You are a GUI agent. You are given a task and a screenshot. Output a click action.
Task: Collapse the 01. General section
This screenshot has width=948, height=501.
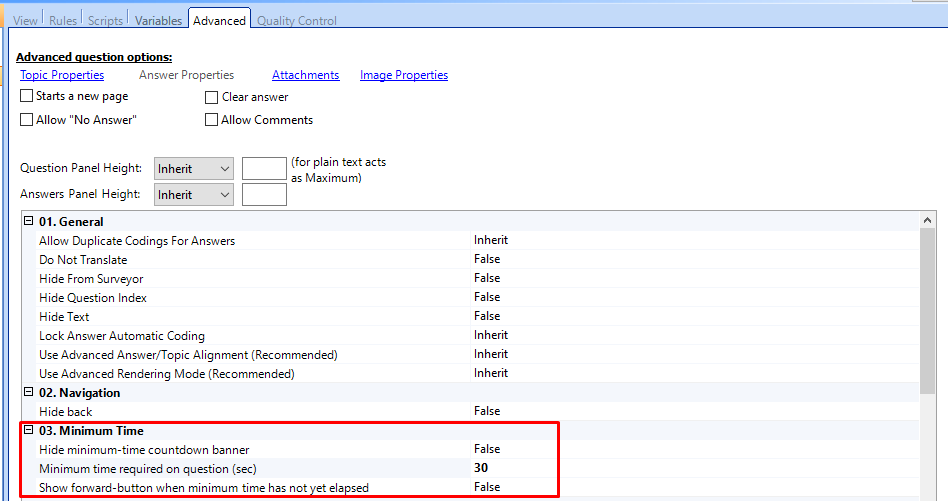(28, 221)
